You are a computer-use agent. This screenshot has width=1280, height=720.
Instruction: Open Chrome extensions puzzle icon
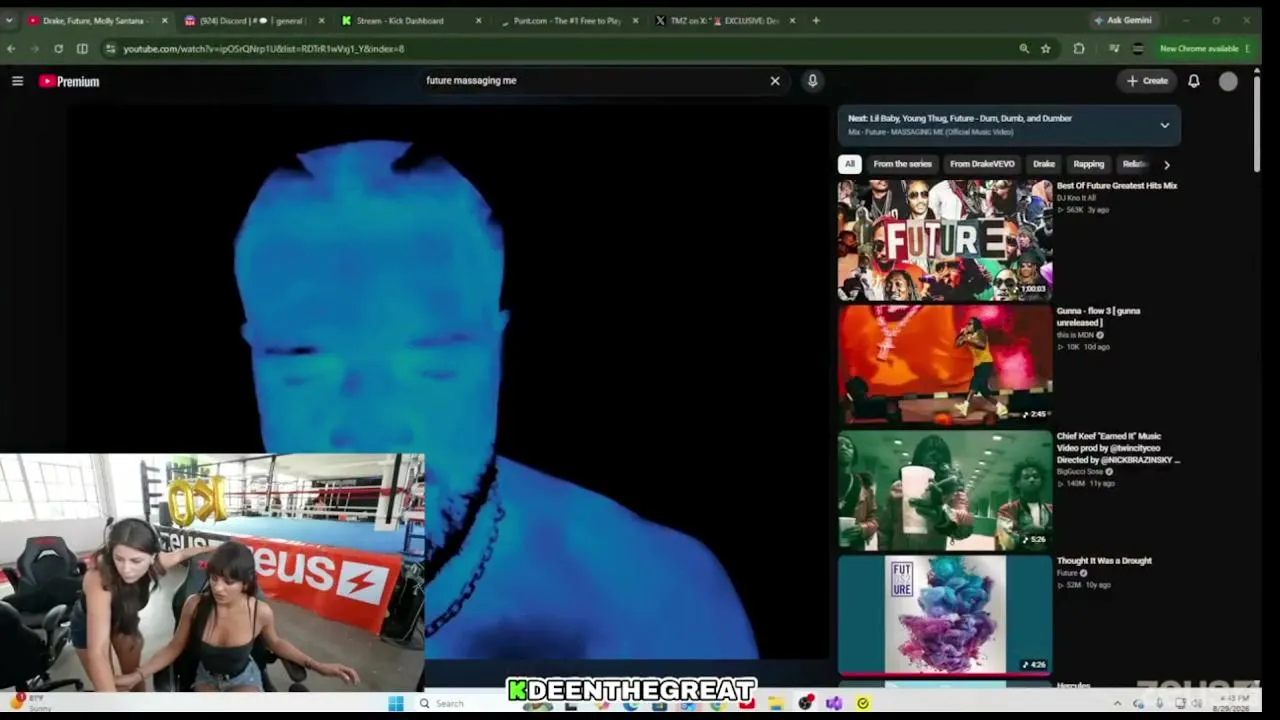[x=1079, y=48]
